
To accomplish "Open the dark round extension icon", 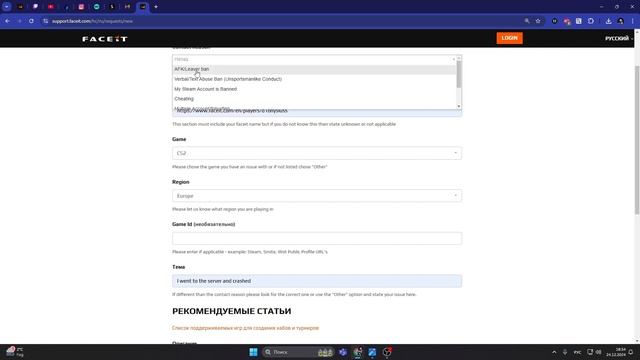I will tap(554, 21).
